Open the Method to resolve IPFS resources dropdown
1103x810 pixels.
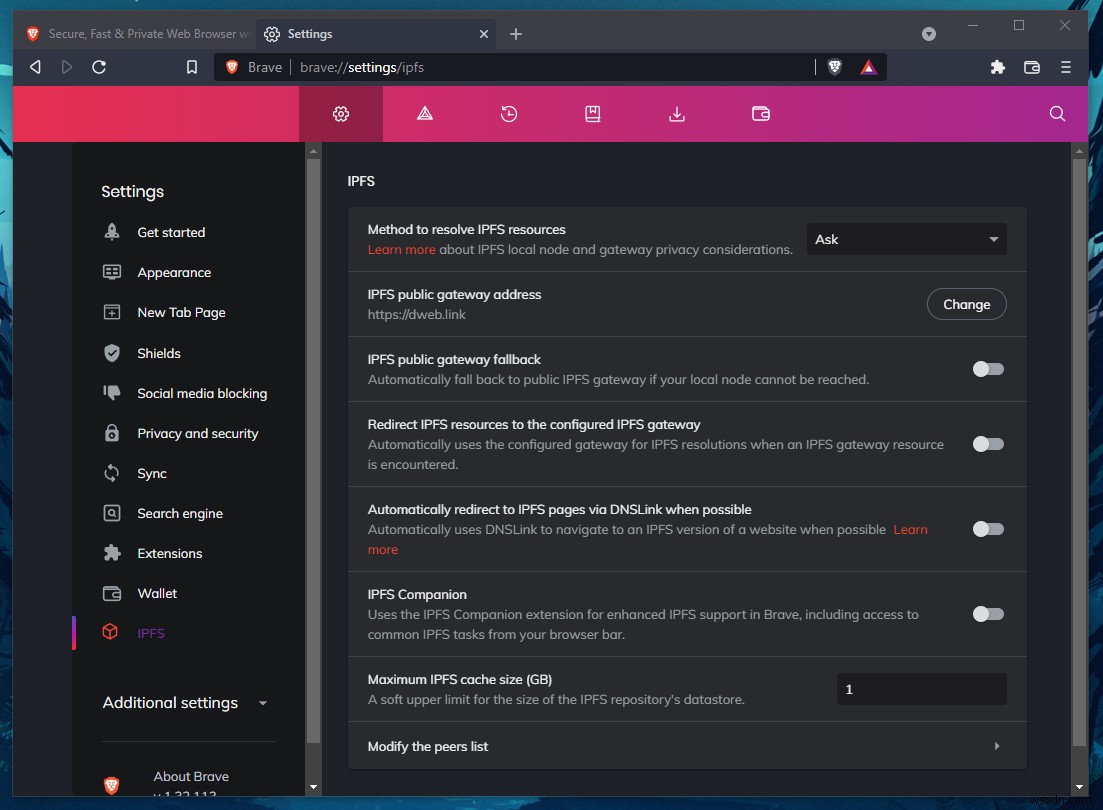coord(905,239)
